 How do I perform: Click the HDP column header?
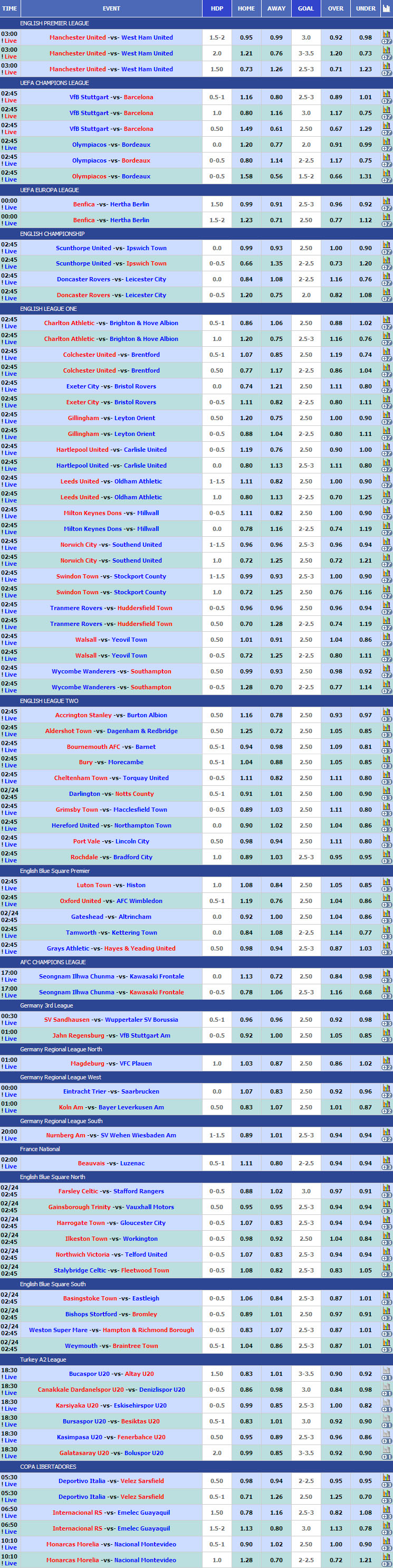click(217, 8)
